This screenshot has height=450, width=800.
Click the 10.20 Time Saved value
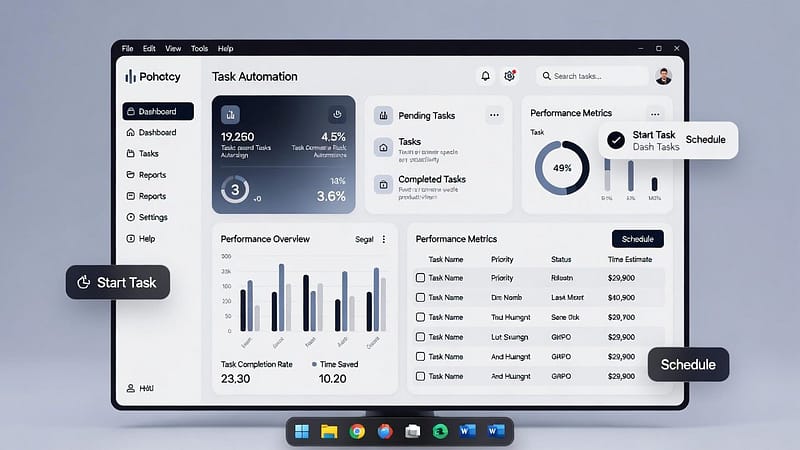click(332, 379)
